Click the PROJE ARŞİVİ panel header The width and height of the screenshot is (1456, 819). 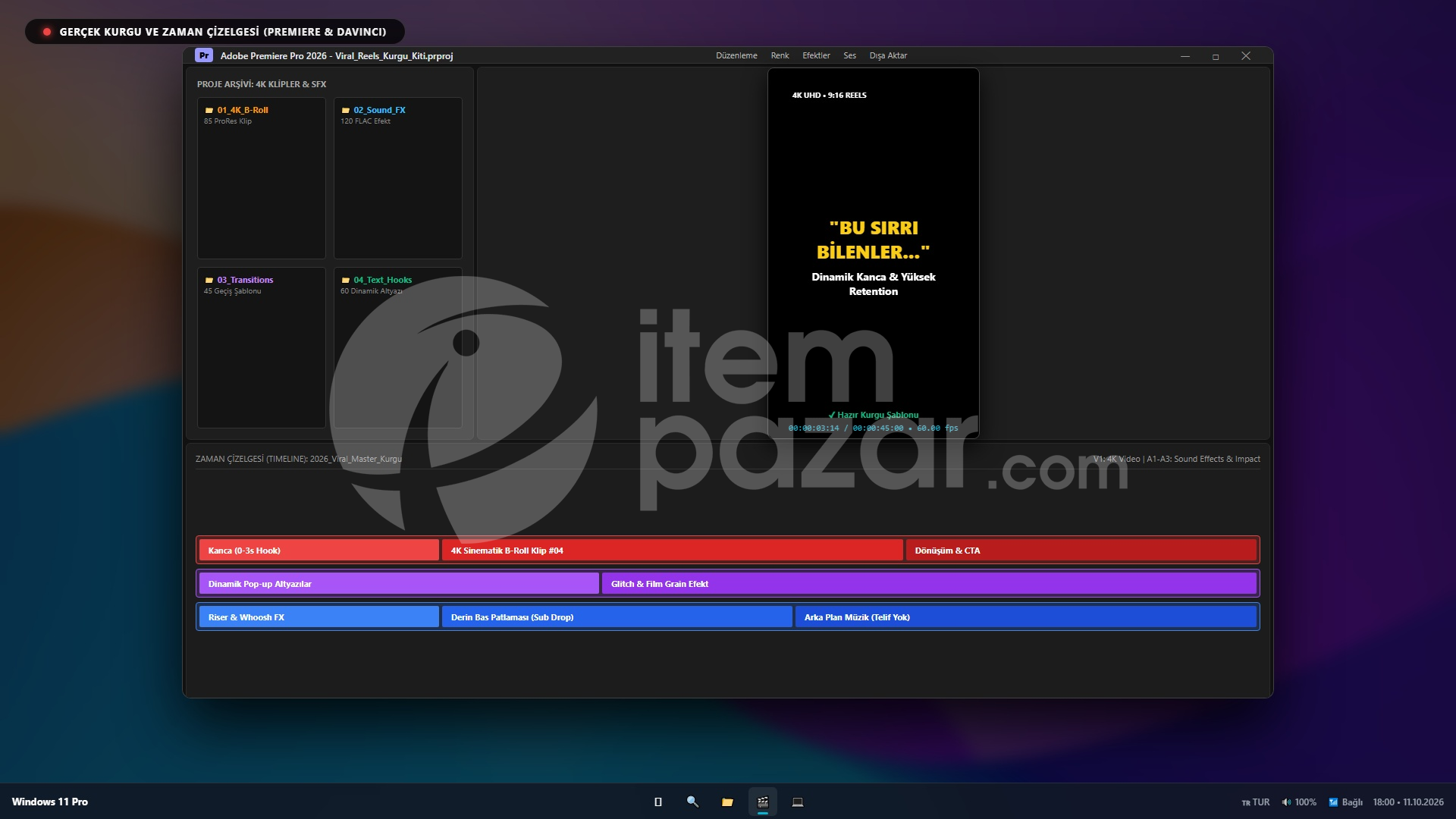pos(262,84)
